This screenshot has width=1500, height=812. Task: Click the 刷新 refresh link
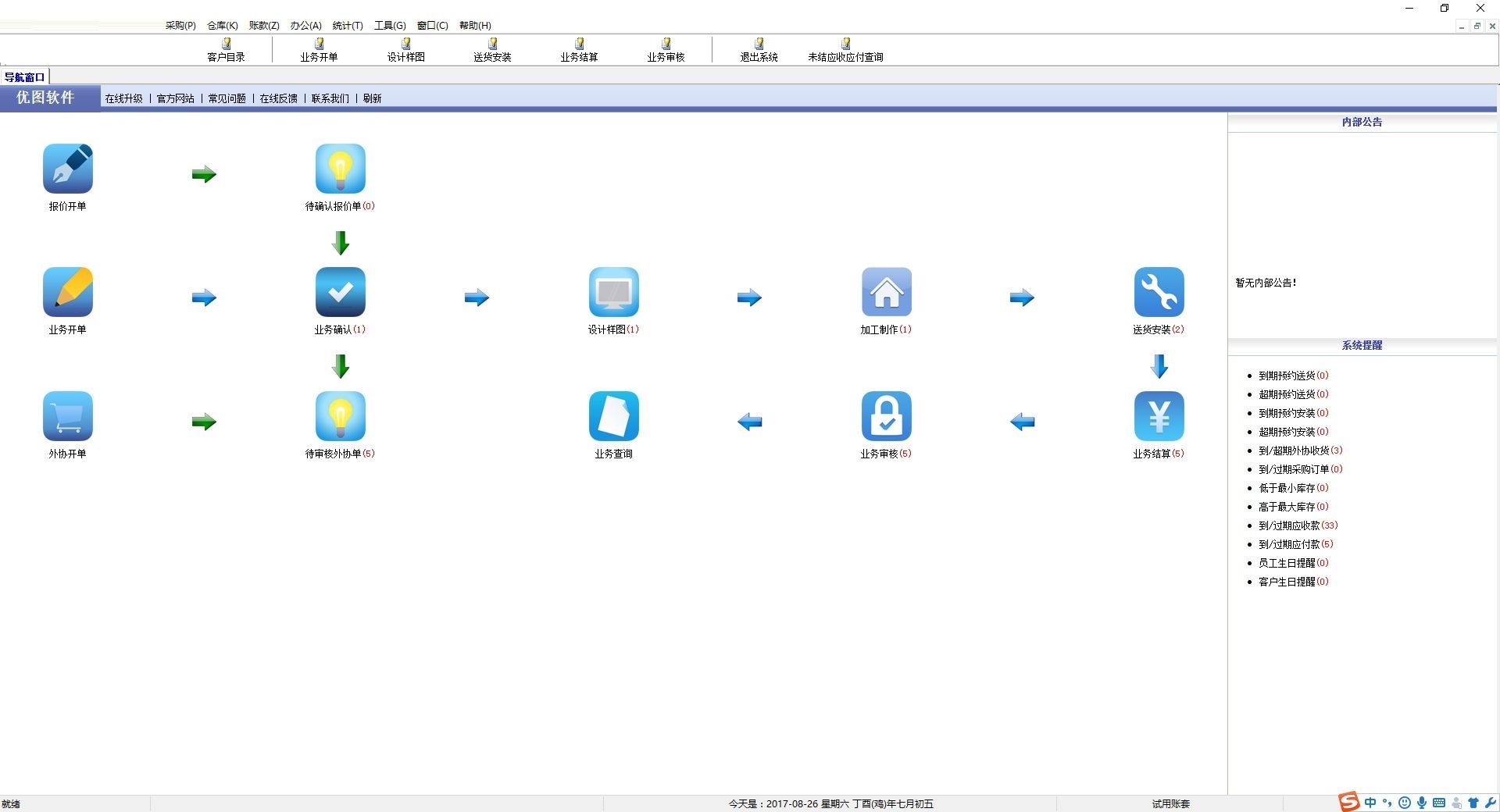click(373, 98)
